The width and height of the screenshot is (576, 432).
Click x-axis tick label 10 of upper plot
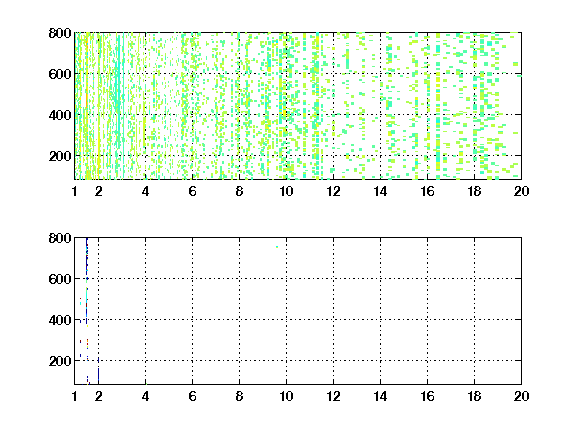pyautogui.click(x=286, y=191)
